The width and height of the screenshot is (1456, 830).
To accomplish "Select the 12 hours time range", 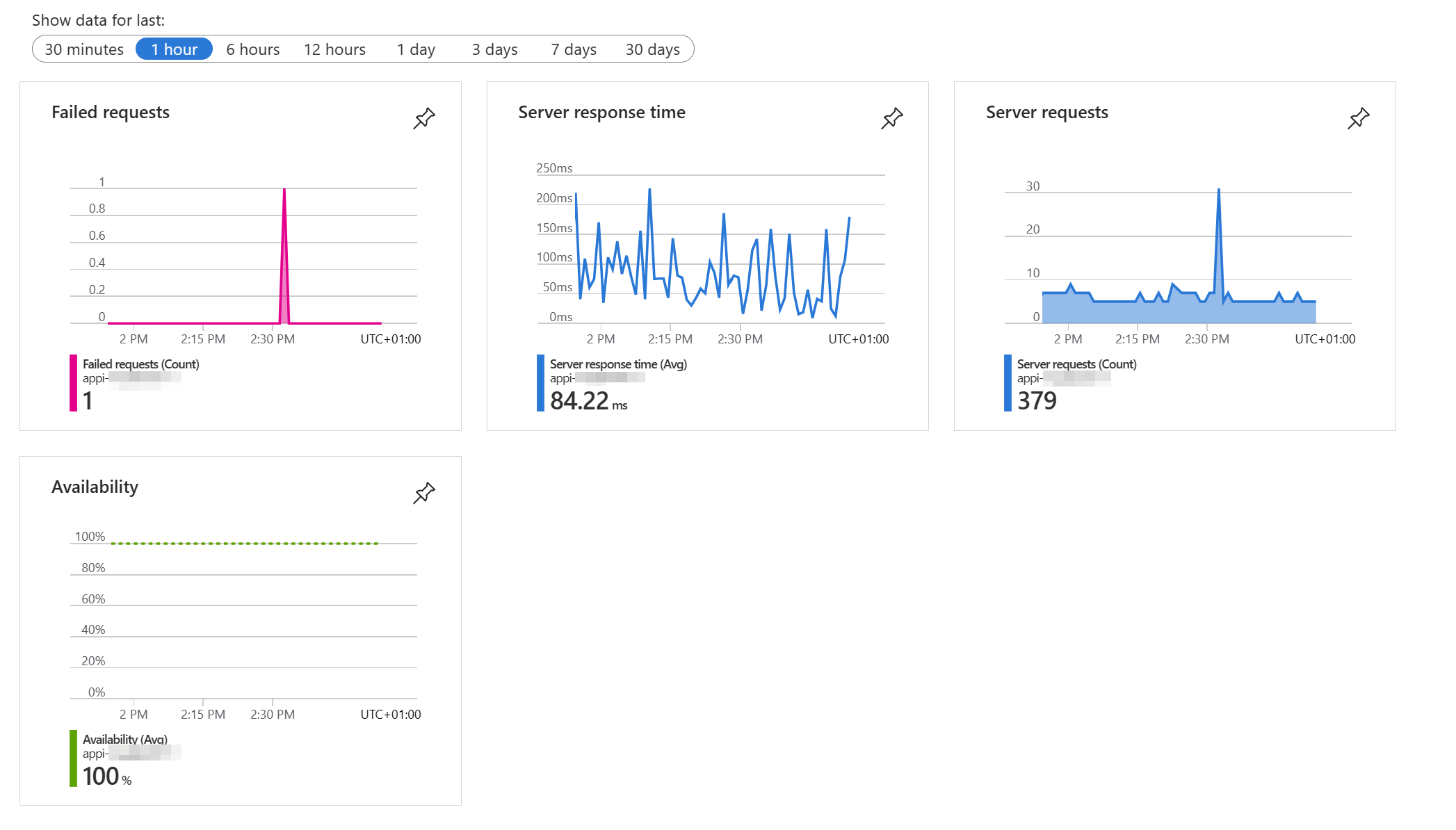I will (x=334, y=49).
